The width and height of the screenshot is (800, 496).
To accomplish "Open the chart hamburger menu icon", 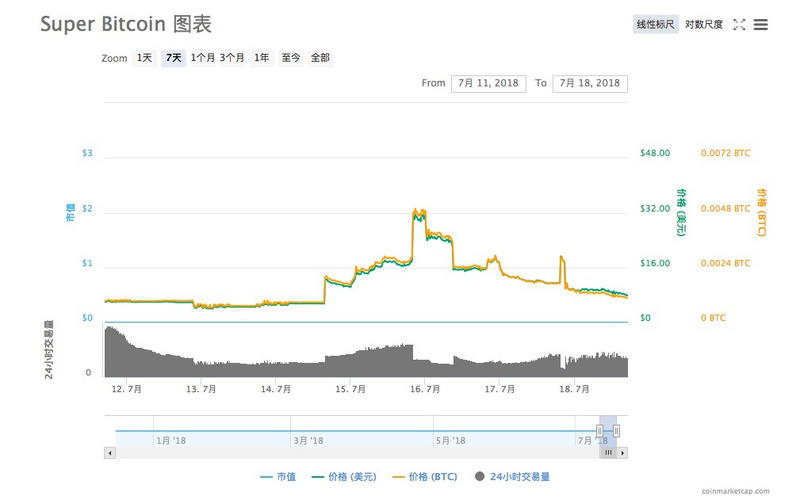I will click(x=760, y=24).
